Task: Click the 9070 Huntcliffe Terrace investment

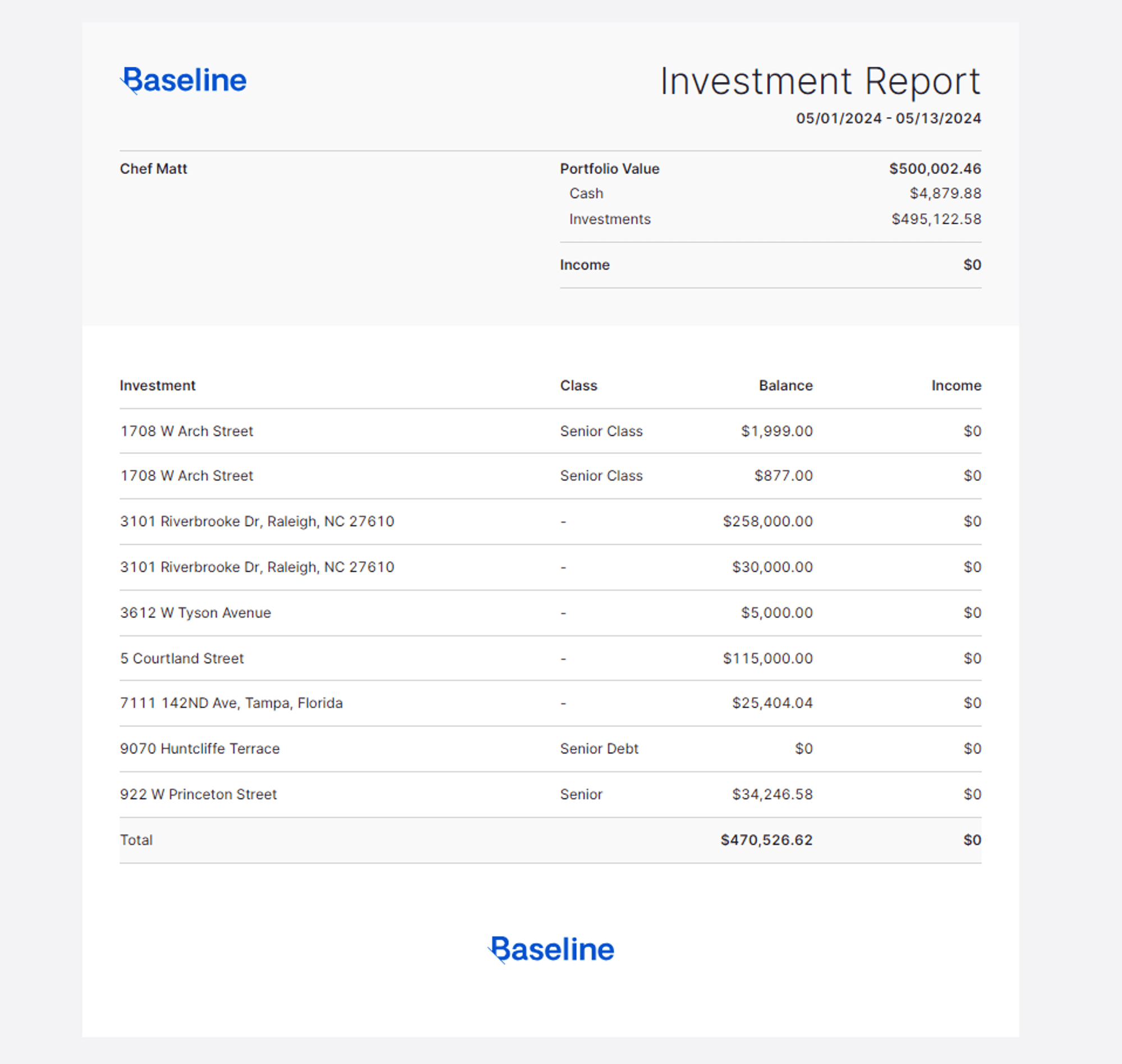Action: (200, 748)
